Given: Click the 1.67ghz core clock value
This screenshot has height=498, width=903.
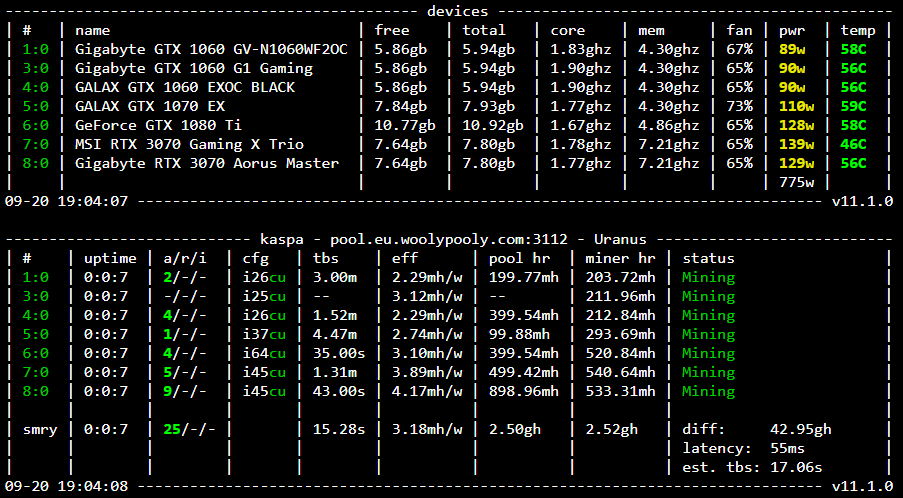Looking at the screenshot, I should click(580, 126).
